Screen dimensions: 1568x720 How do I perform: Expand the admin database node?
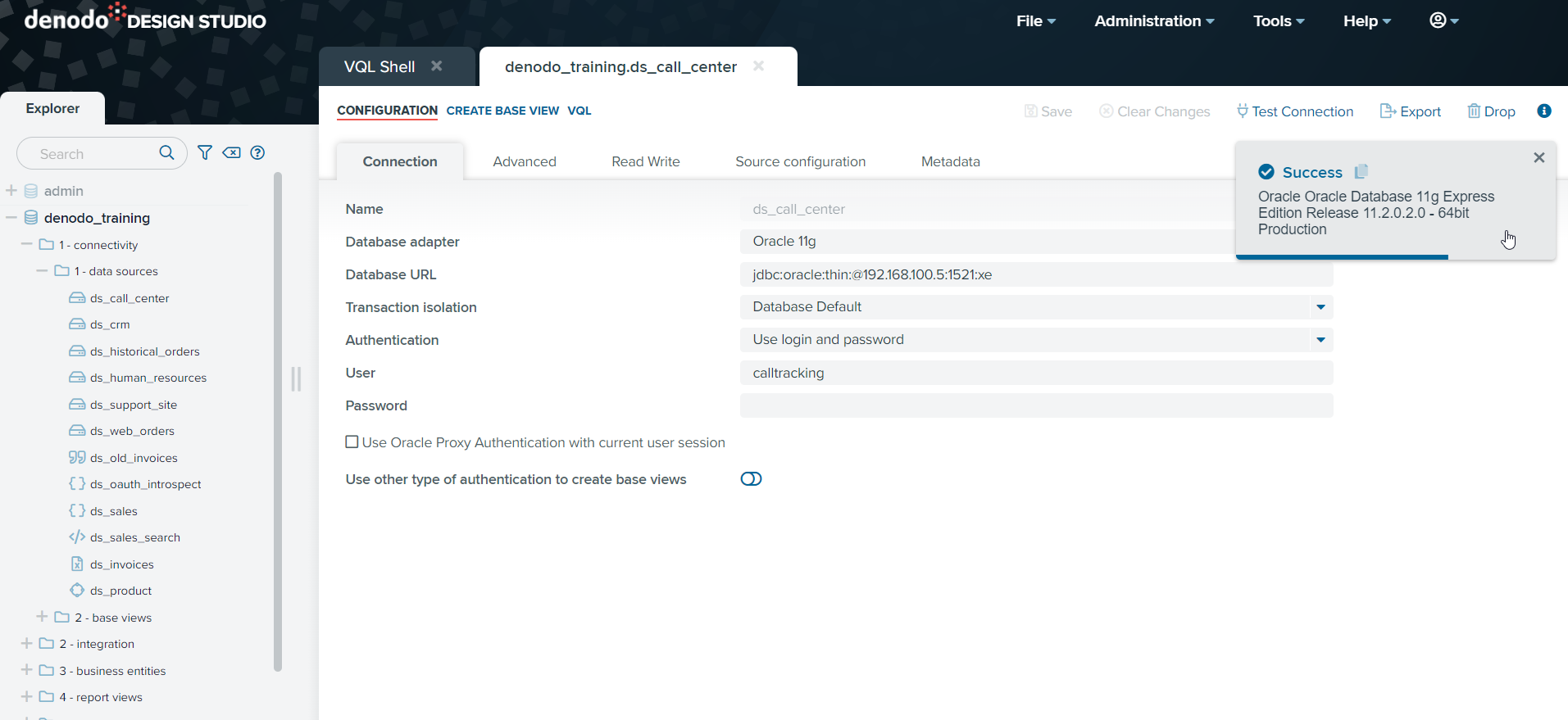click(11, 191)
